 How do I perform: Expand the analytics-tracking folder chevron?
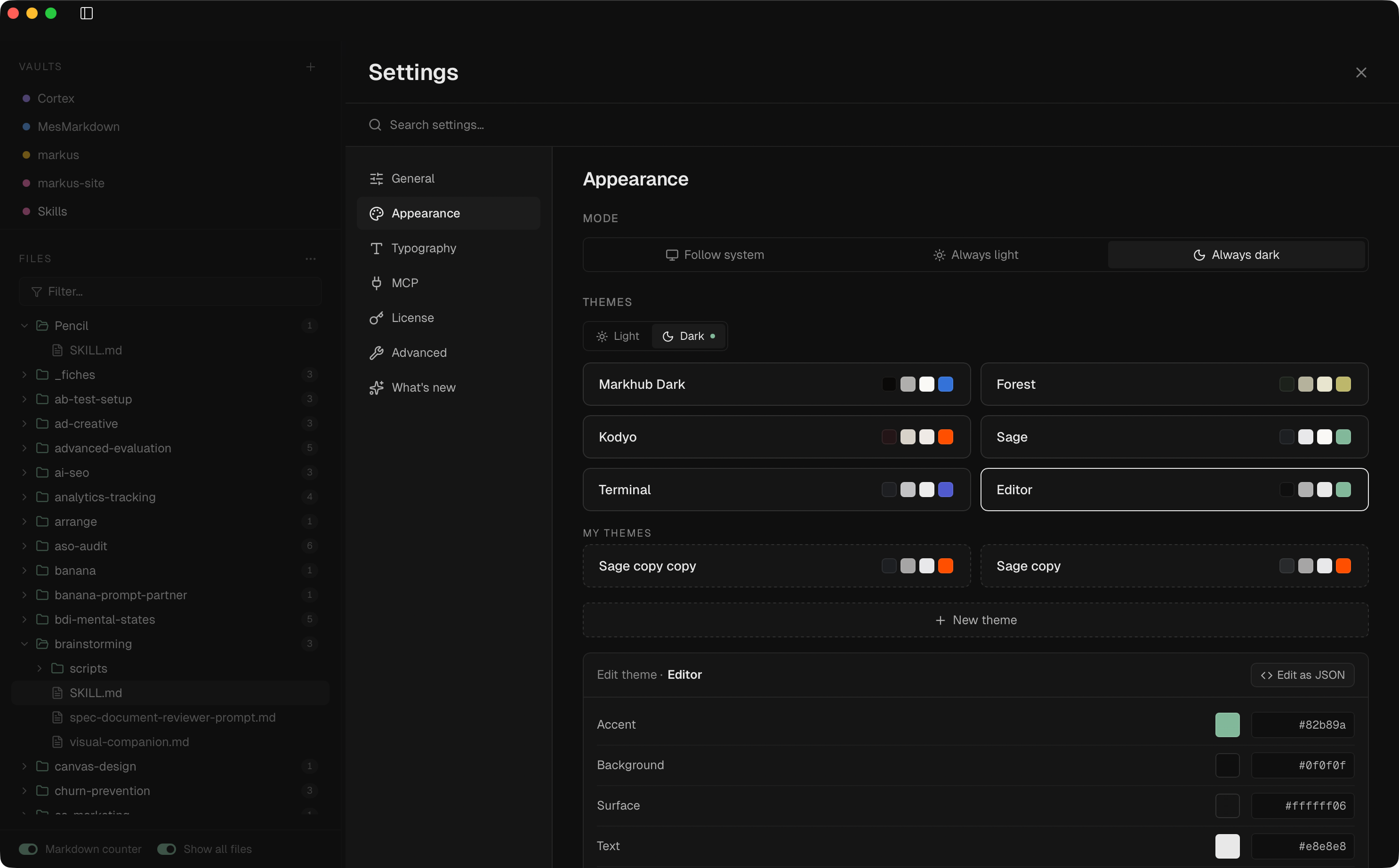(24, 497)
